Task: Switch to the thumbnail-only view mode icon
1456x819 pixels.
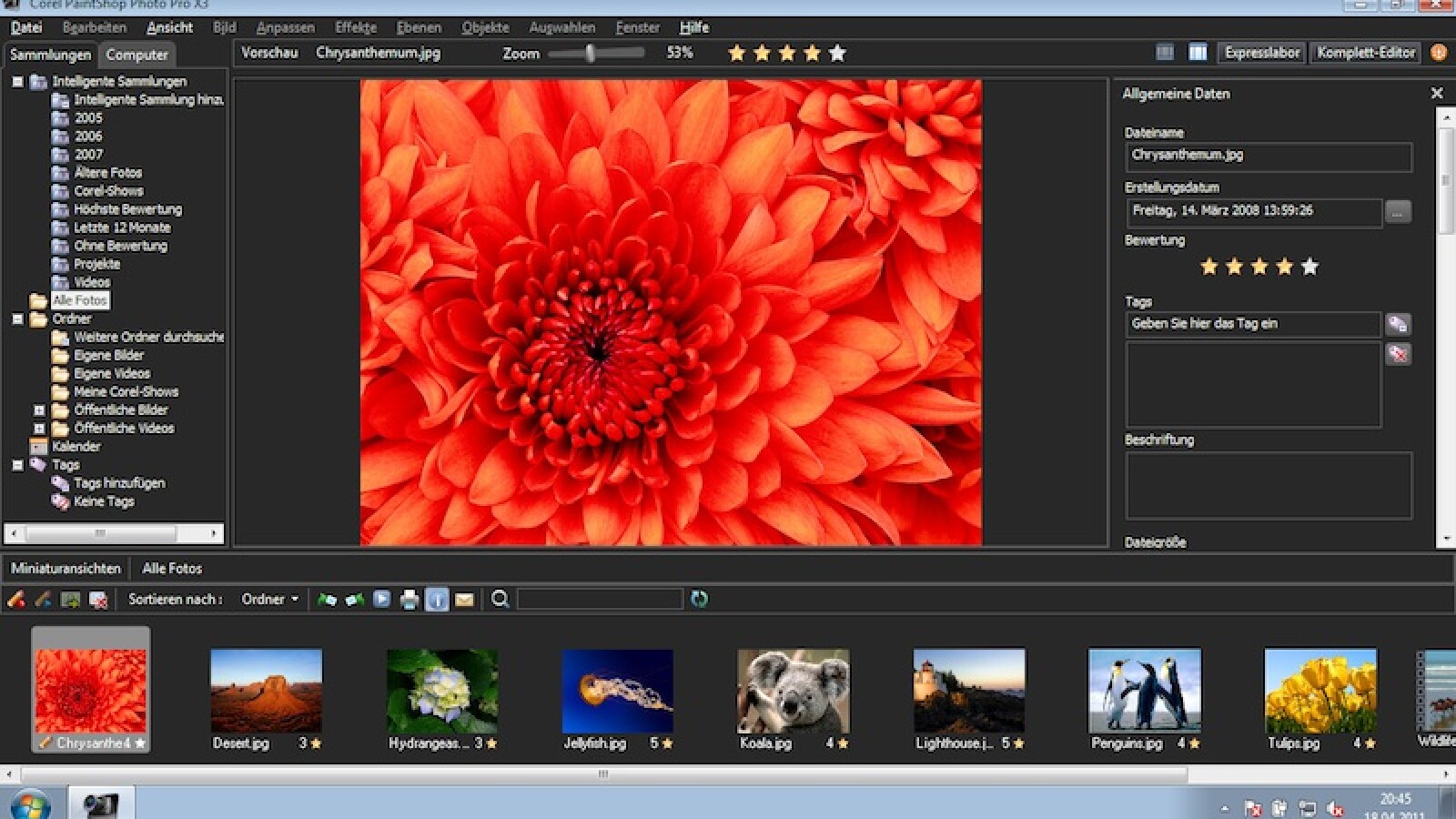Action: (1165, 53)
